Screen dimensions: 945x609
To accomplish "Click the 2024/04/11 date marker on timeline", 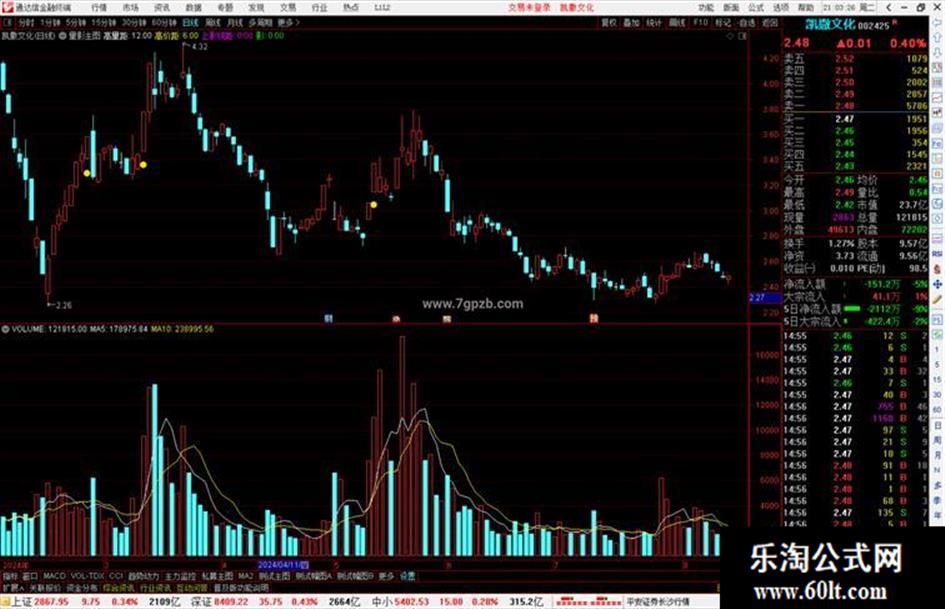I will [x=283, y=565].
